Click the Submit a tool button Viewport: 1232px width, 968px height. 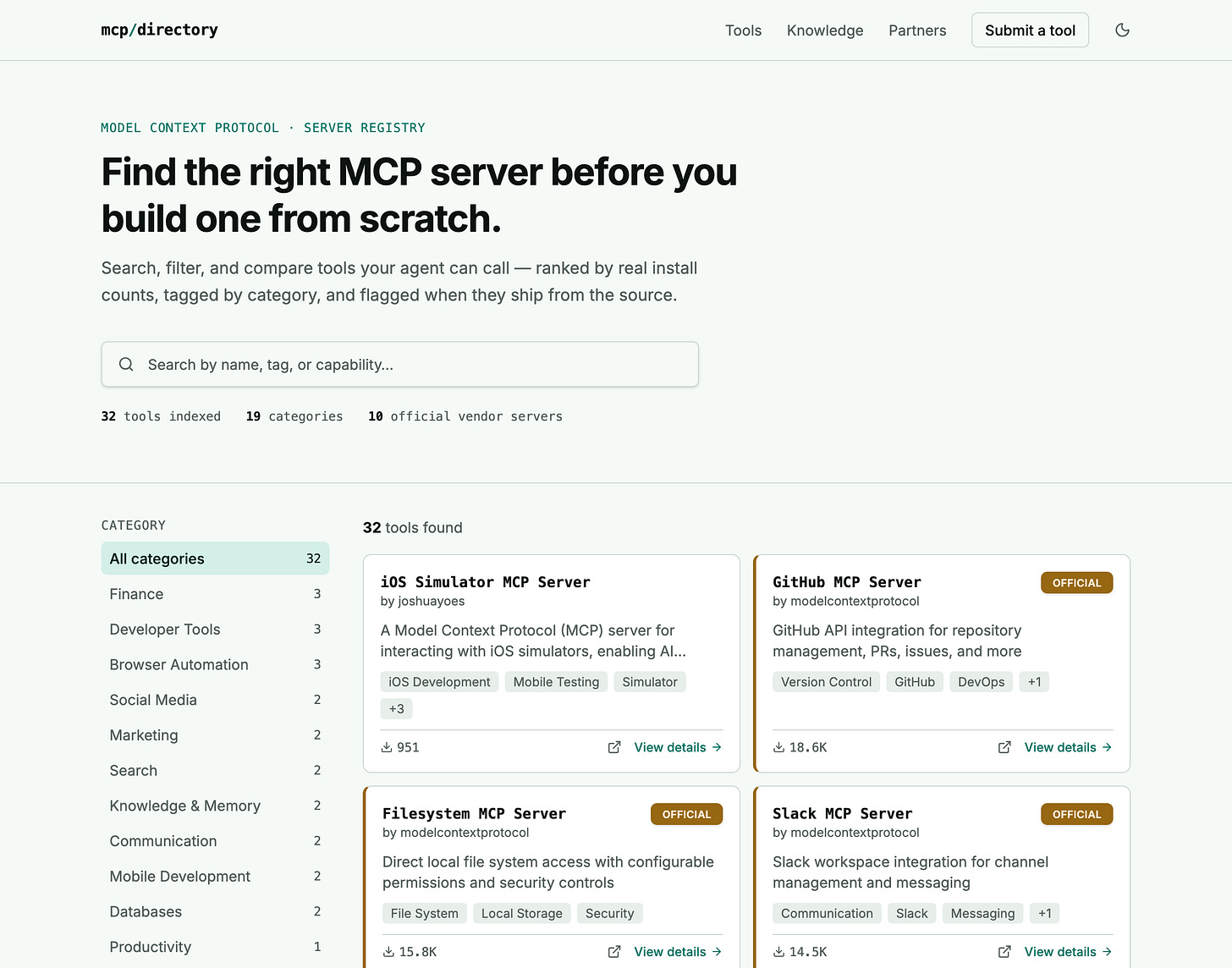[1030, 30]
